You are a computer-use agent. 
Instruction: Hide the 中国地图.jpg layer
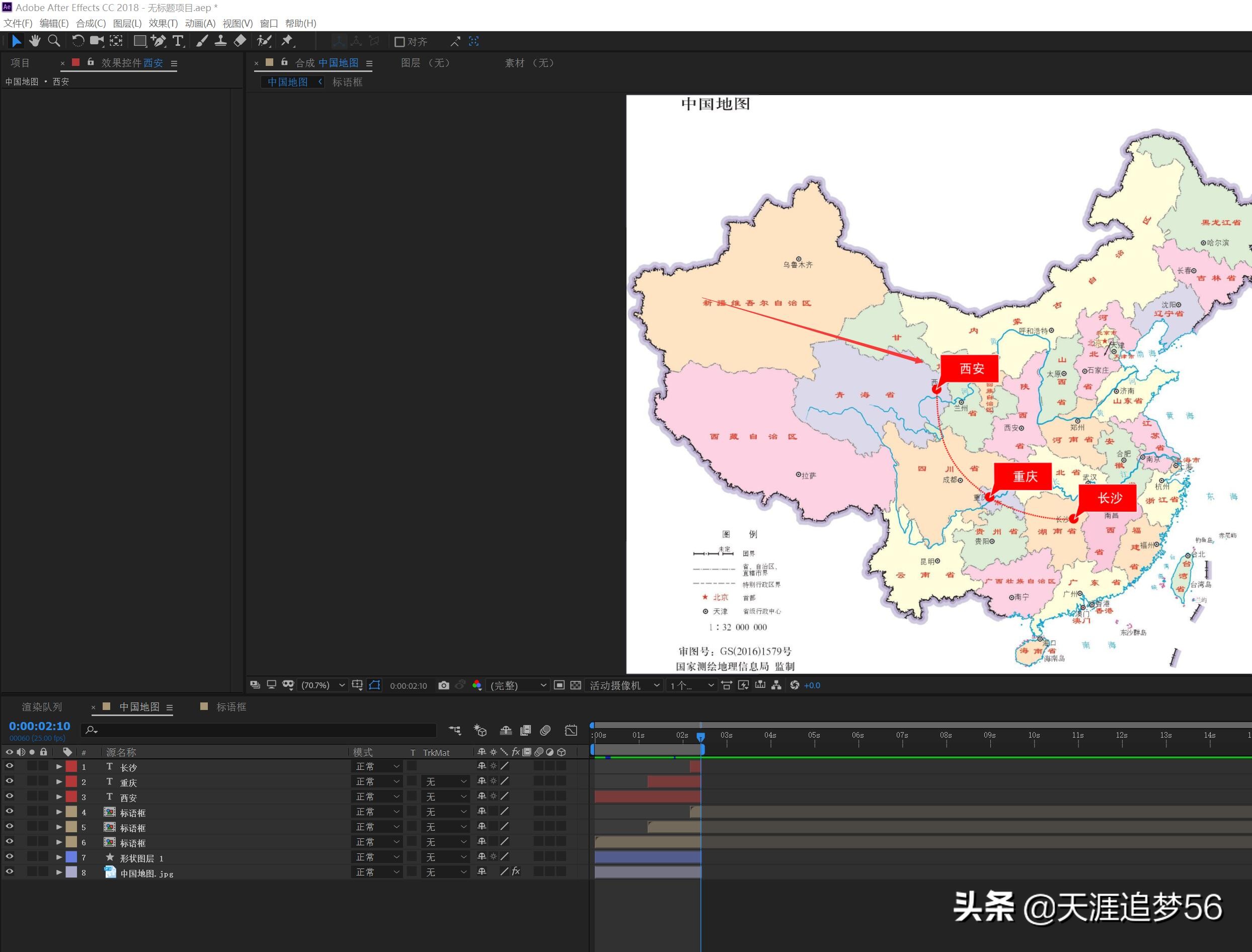9,872
